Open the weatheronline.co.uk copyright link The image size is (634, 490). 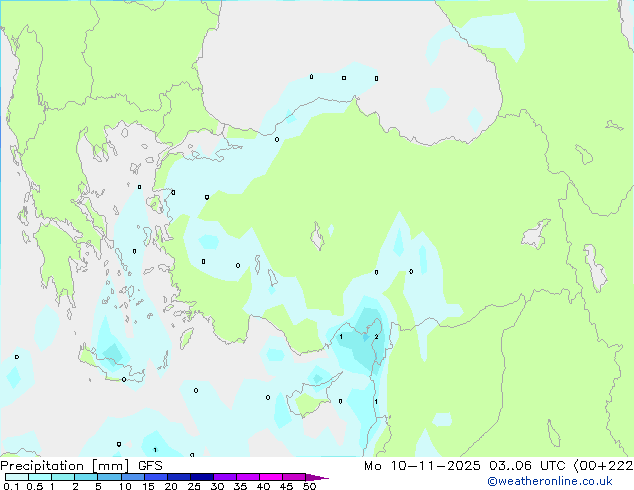point(549,481)
